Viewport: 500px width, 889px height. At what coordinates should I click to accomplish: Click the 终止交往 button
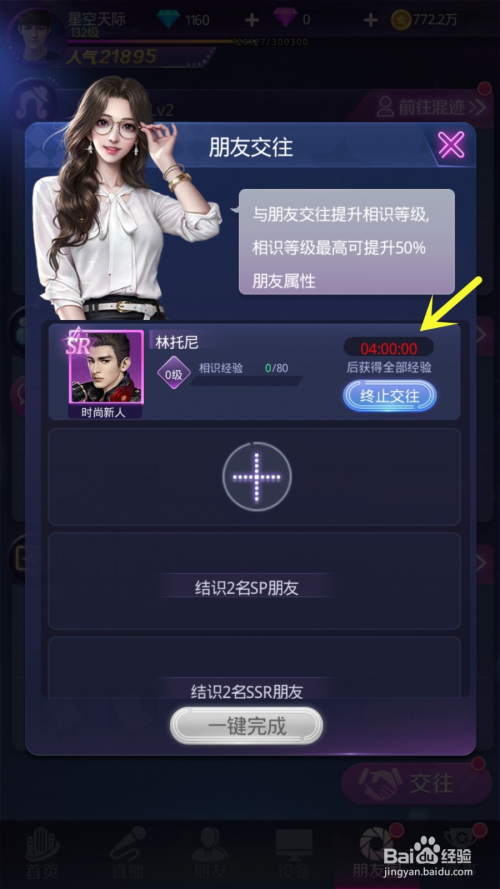[x=389, y=396]
